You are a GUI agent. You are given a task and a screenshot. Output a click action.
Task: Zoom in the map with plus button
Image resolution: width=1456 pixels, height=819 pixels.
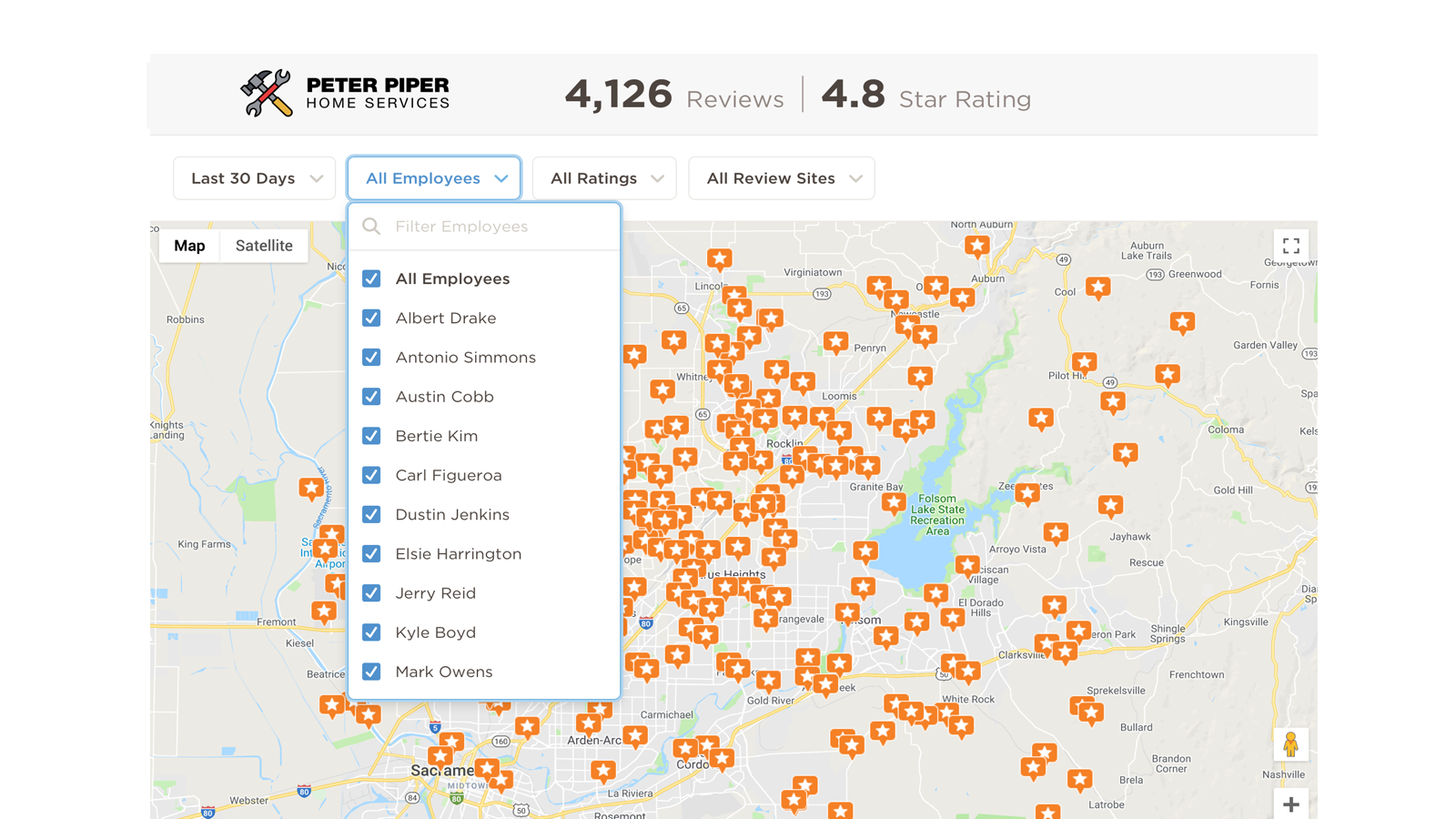pos(1290,804)
